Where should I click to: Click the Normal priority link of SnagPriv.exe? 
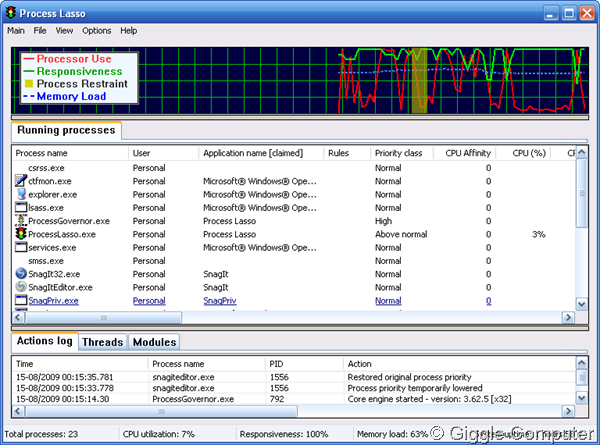388,301
